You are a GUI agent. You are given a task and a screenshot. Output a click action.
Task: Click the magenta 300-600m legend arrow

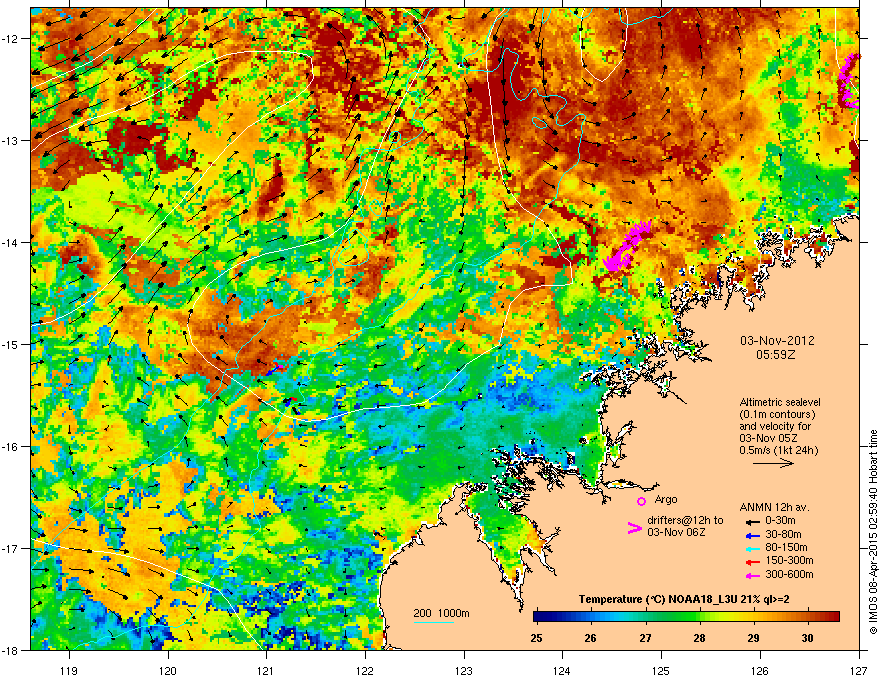click(752, 576)
